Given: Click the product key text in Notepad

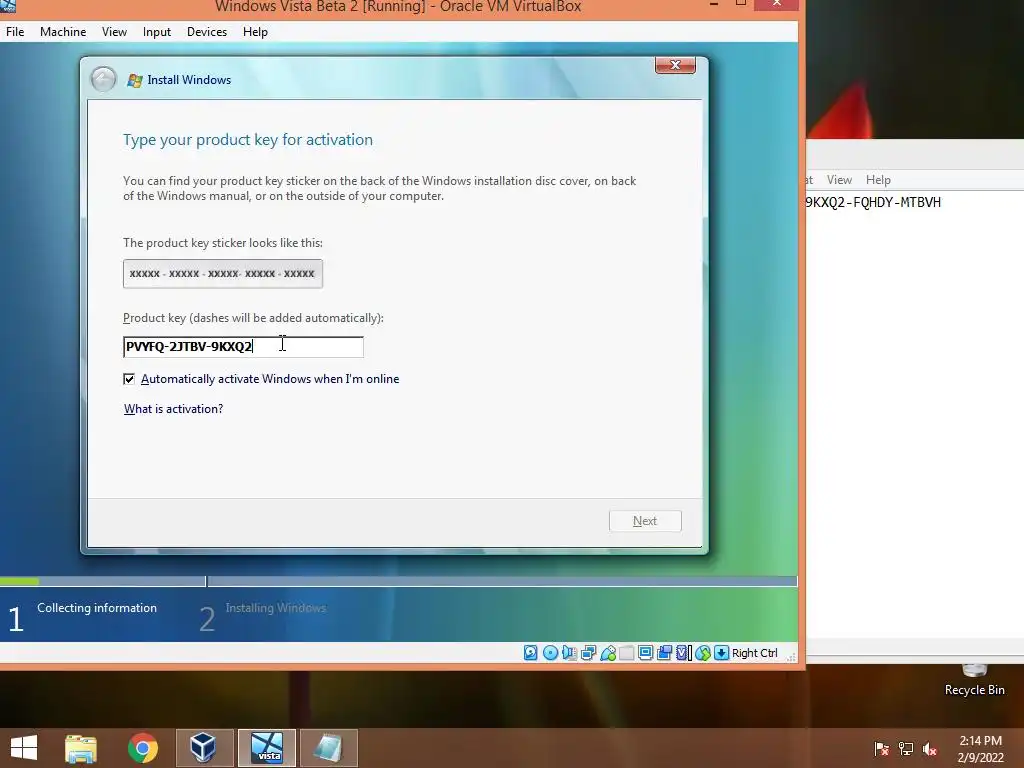Looking at the screenshot, I should click(873, 202).
